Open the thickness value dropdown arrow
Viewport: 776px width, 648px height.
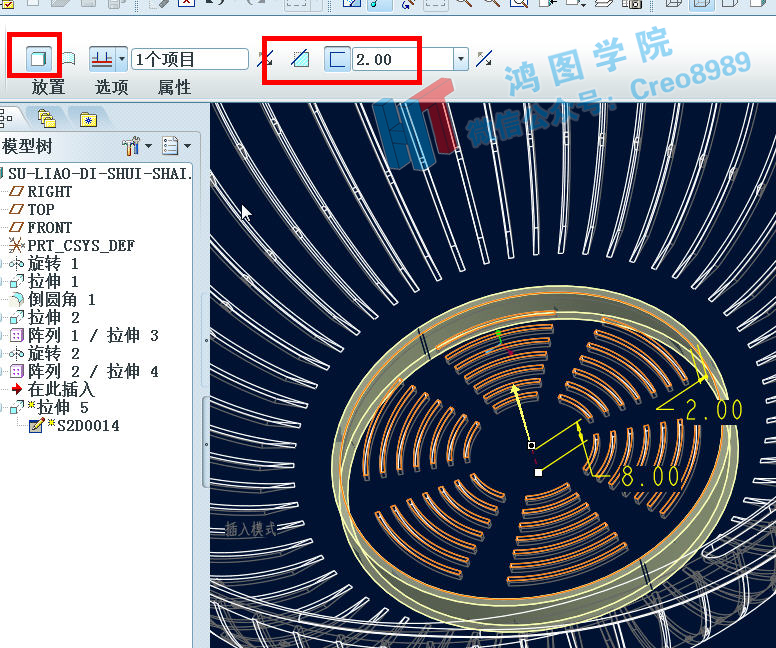click(x=461, y=59)
